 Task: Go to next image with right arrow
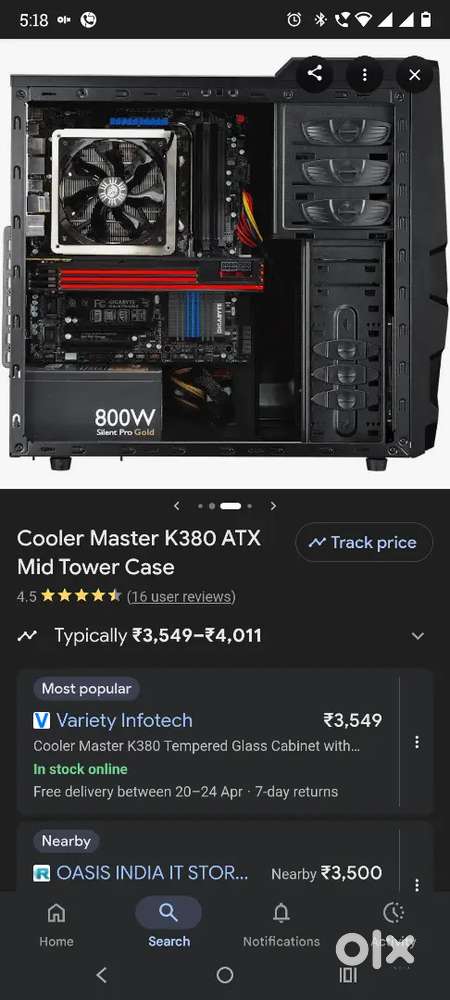click(273, 506)
